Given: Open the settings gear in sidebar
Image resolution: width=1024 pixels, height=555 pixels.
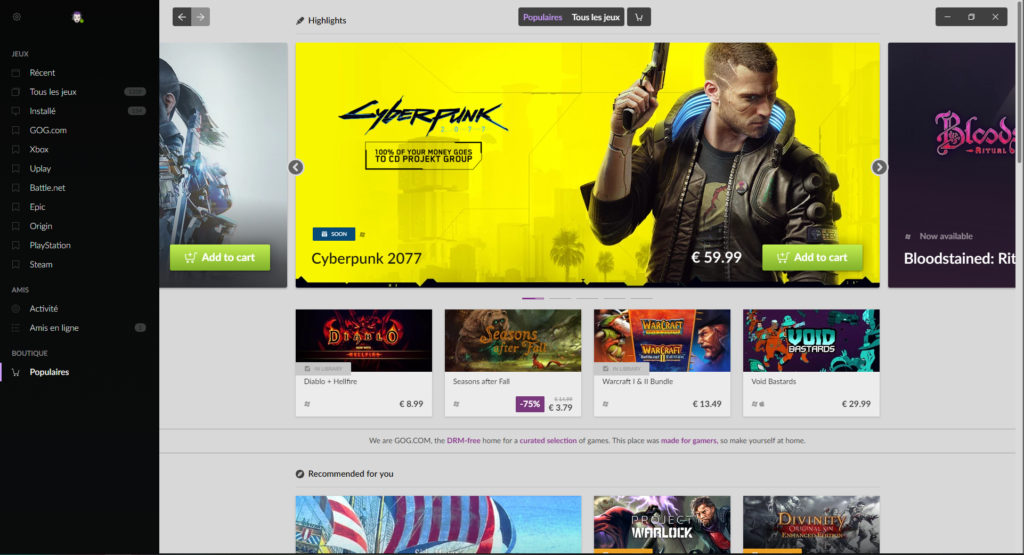Looking at the screenshot, I should [x=17, y=17].
